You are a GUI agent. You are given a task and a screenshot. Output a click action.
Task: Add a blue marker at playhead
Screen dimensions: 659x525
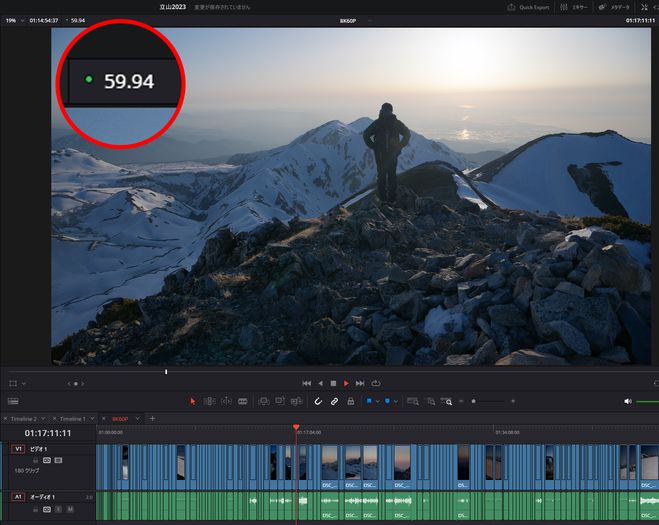coord(387,401)
